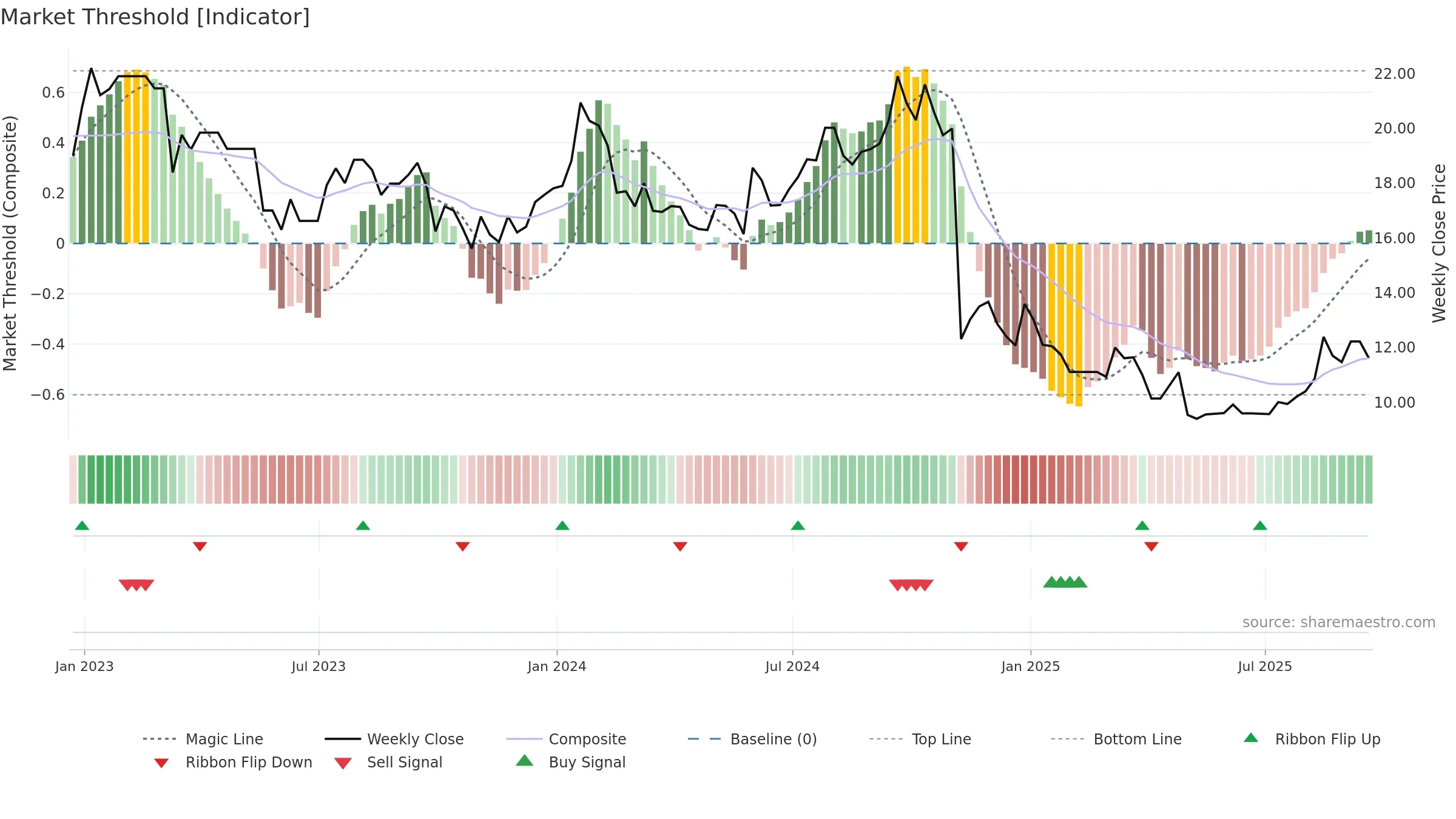Click the Jul 2025 x-axis label
Screen dimensions: 1456x819
1265,667
